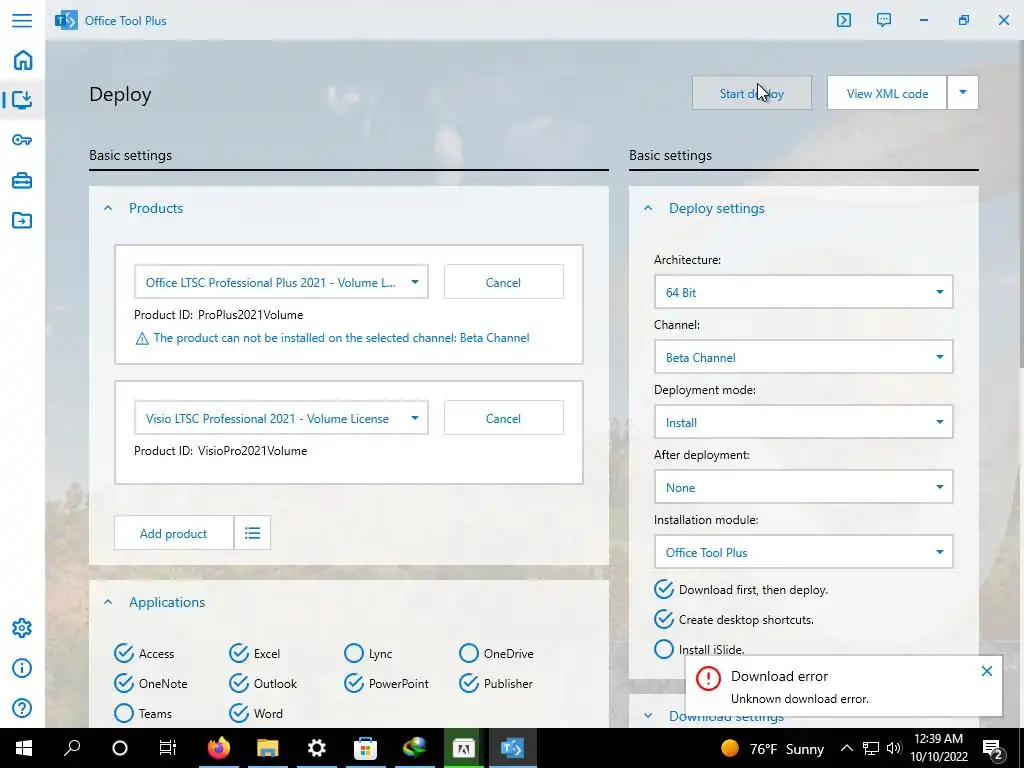
Task: Open the command box icon in title bar
Action: coord(844,20)
